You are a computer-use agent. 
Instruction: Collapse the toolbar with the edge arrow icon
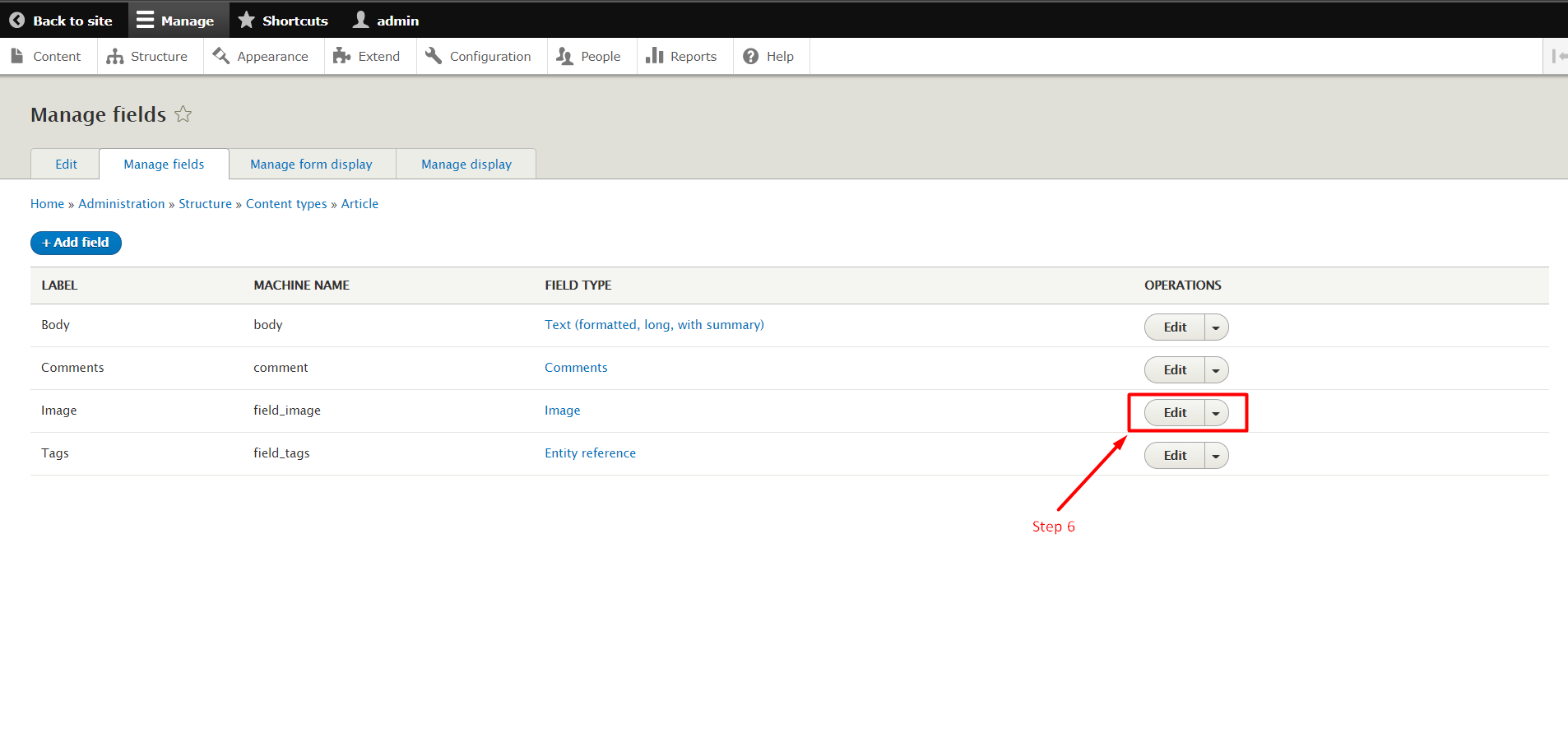tap(1558, 56)
